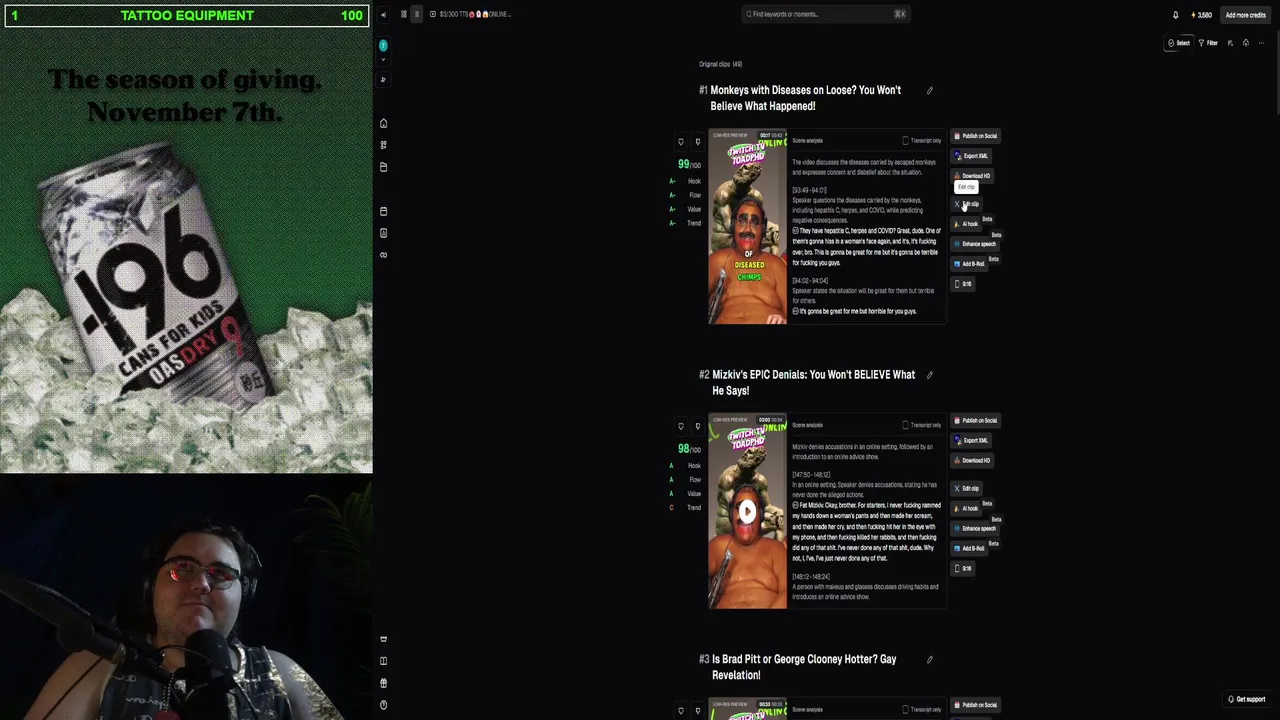Apply Enhance speech on clip #1

tap(975, 244)
